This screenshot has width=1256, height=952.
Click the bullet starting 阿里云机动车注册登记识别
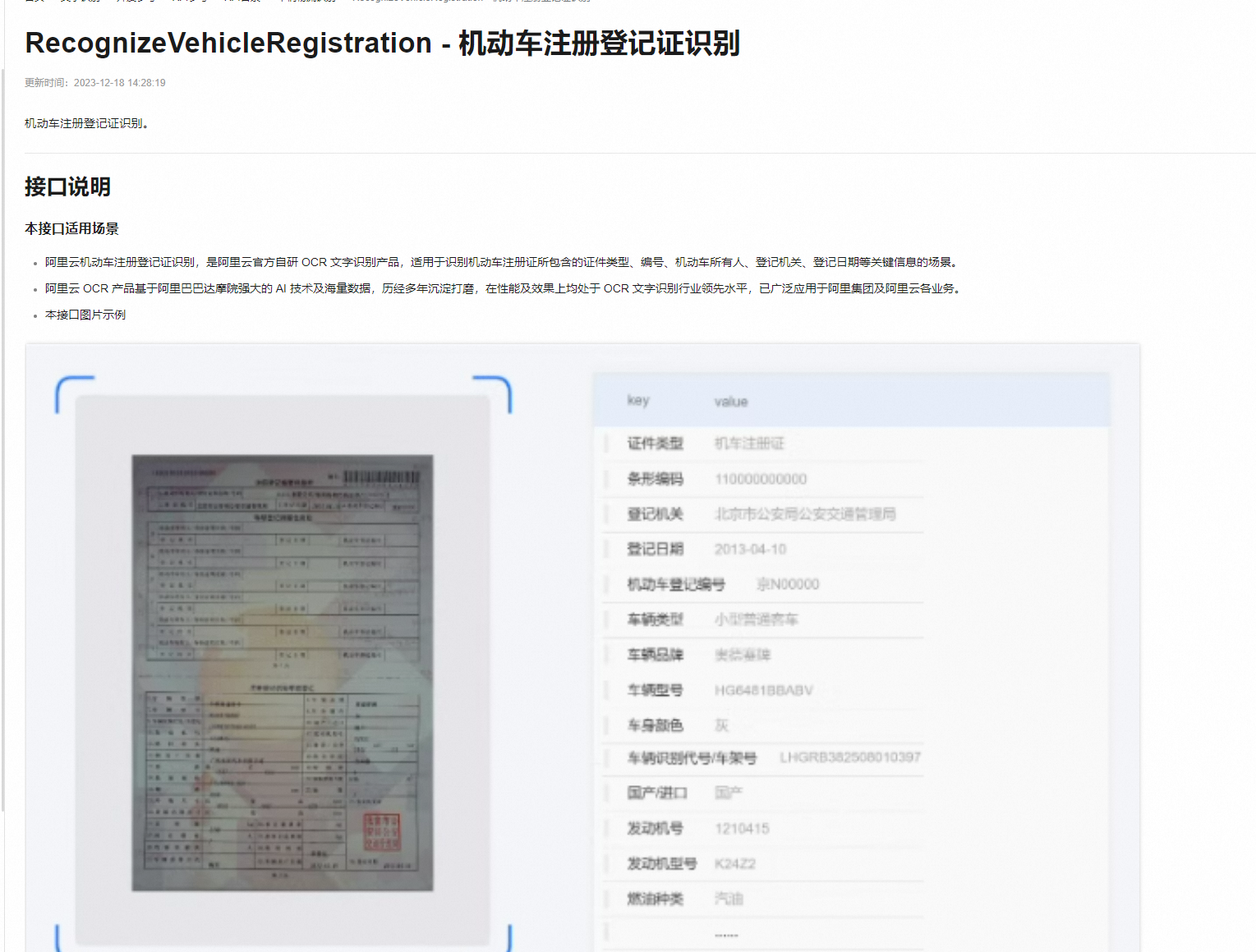[x=502, y=262]
